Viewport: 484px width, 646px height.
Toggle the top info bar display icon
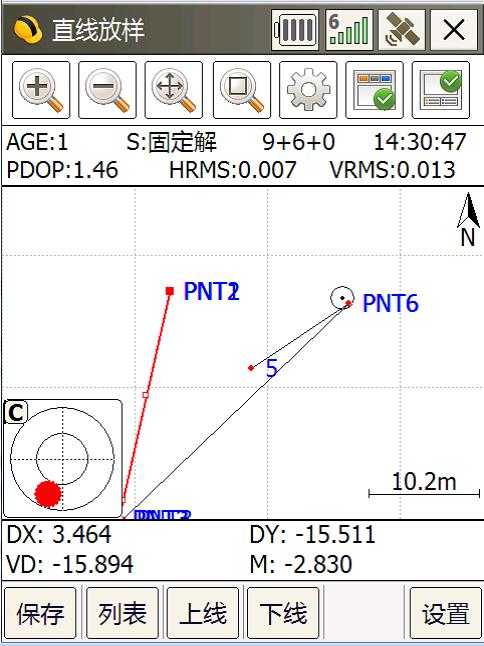click(x=374, y=90)
